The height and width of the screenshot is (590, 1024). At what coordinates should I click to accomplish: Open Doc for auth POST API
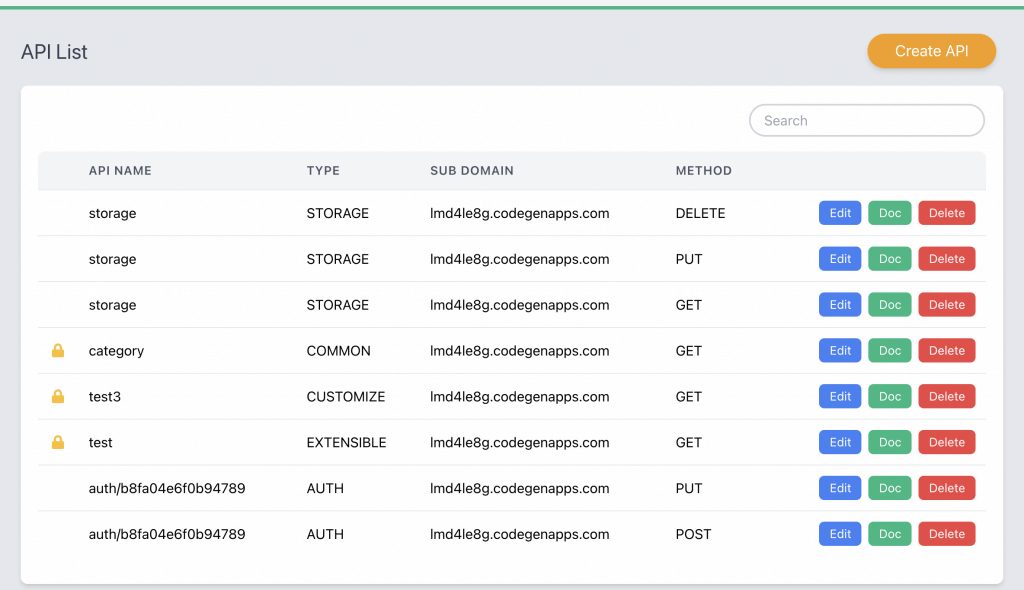pyautogui.click(x=889, y=534)
